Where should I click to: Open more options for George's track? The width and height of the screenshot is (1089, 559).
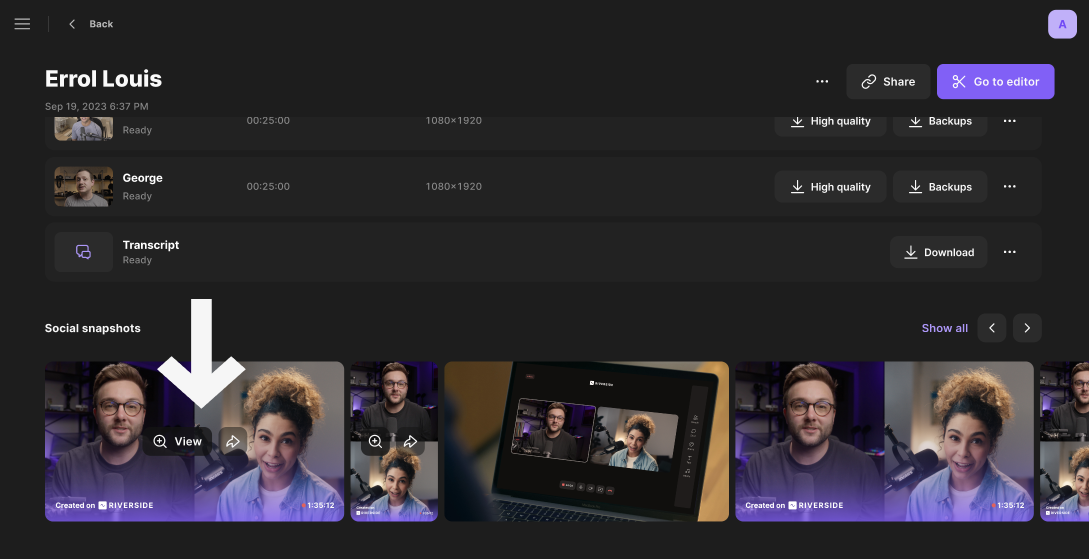coord(1010,187)
